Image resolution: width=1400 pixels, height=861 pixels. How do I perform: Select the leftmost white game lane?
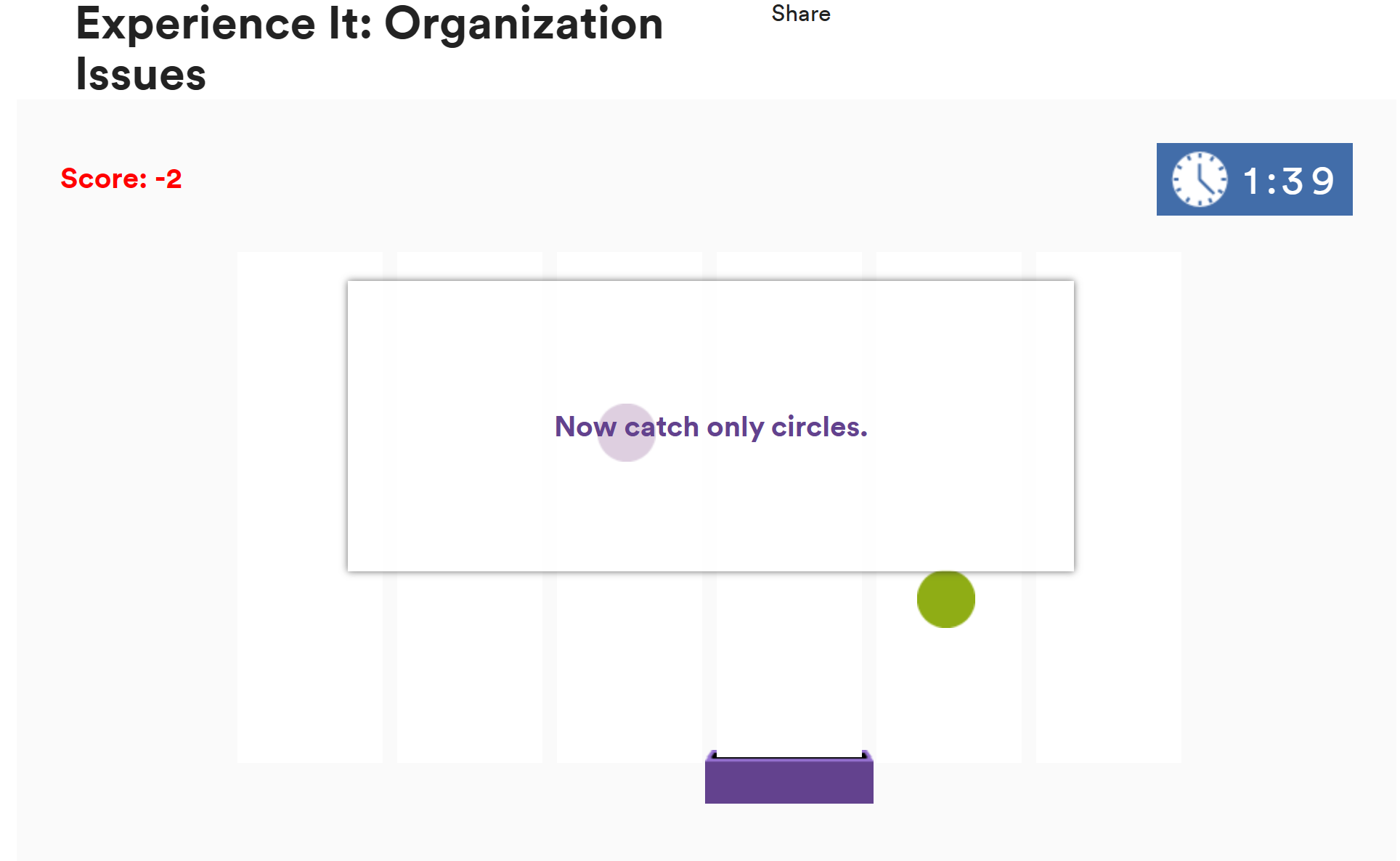310,507
